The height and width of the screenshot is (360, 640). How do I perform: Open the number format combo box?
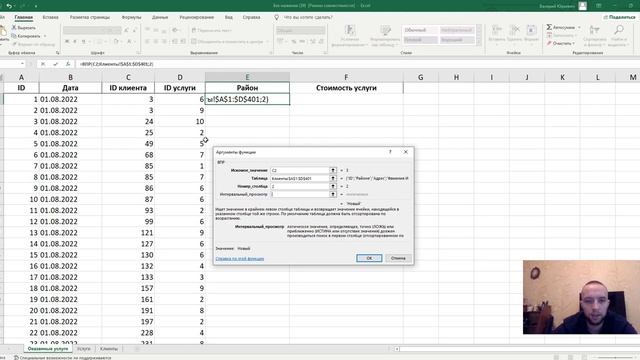click(x=301, y=30)
